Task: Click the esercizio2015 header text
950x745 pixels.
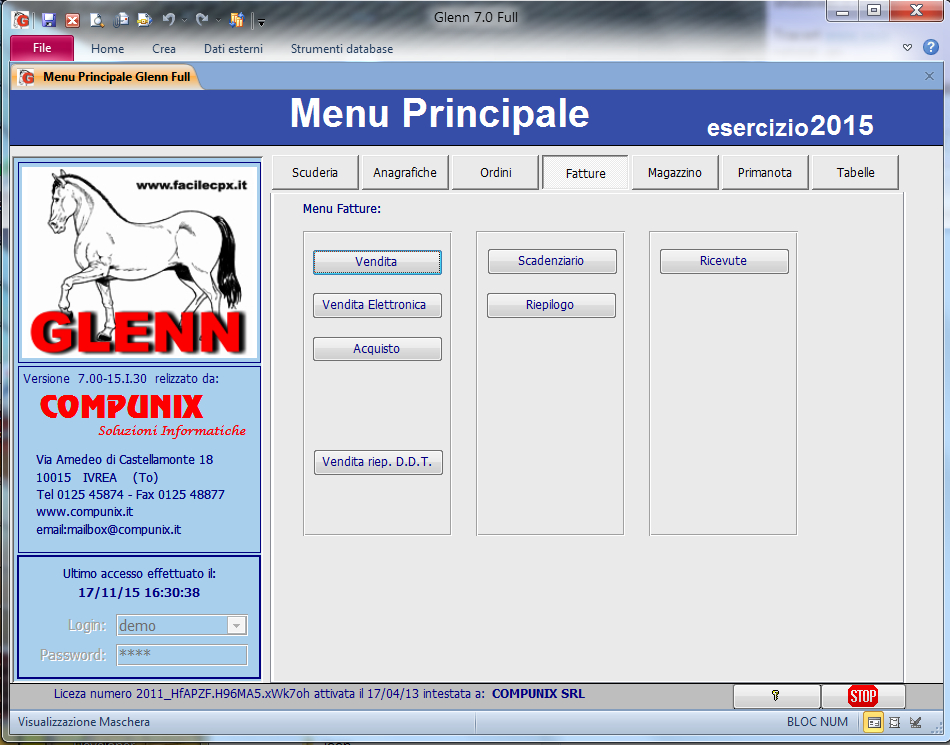Action: point(790,126)
